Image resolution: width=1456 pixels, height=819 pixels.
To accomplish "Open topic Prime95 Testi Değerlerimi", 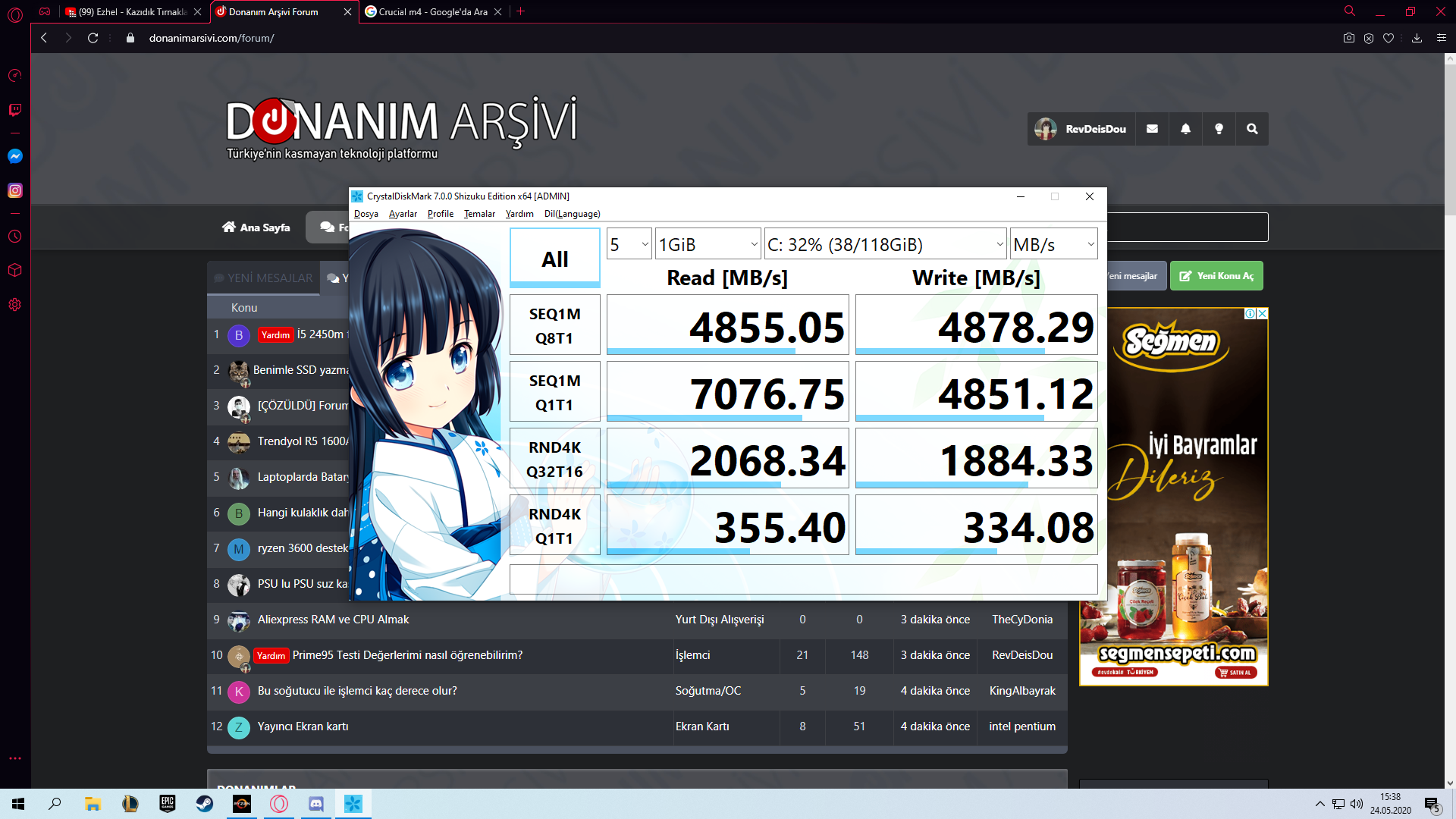I will [407, 655].
